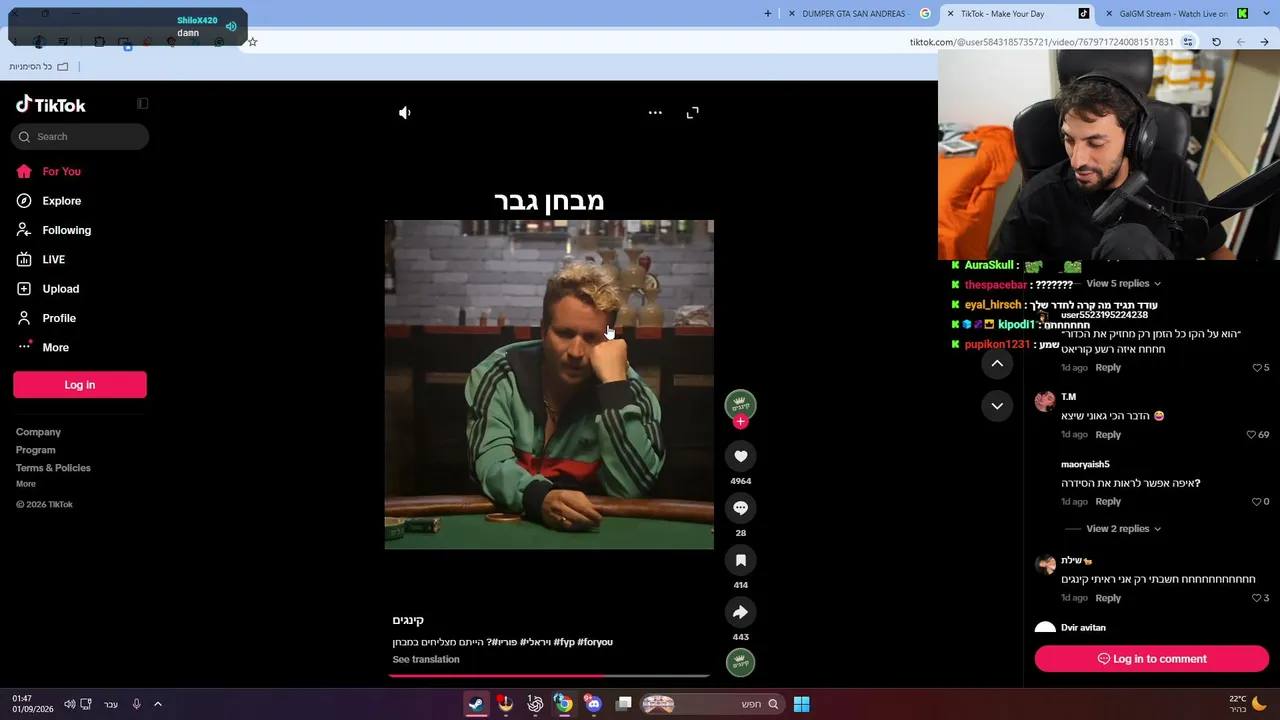The image size is (1280, 720).
Task: Expand the Company footer section
Action: pyautogui.click(x=38, y=432)
